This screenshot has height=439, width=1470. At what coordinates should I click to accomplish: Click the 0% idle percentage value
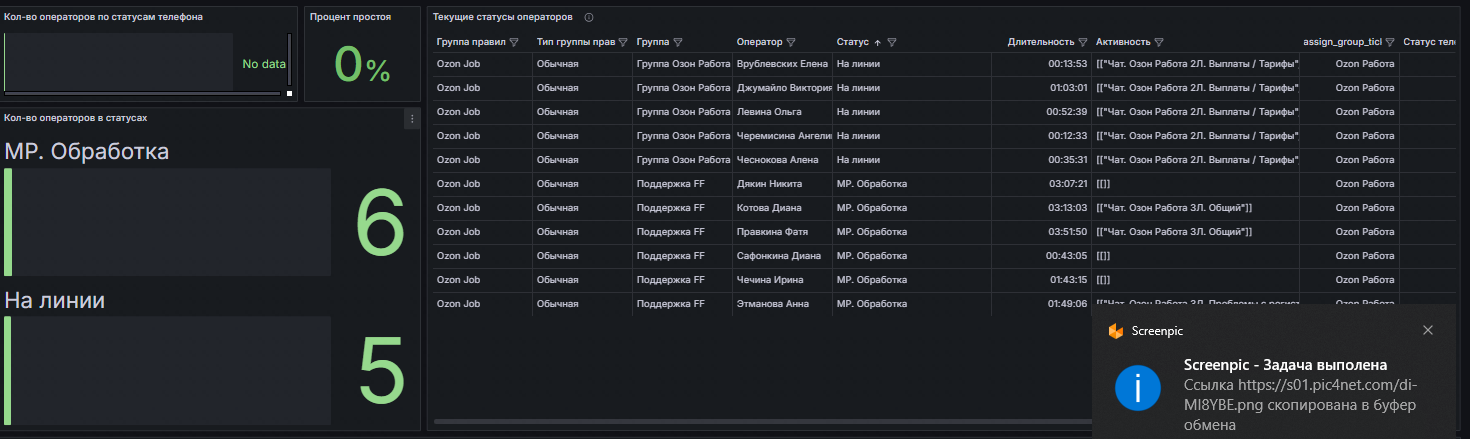(x=362, y=64)
